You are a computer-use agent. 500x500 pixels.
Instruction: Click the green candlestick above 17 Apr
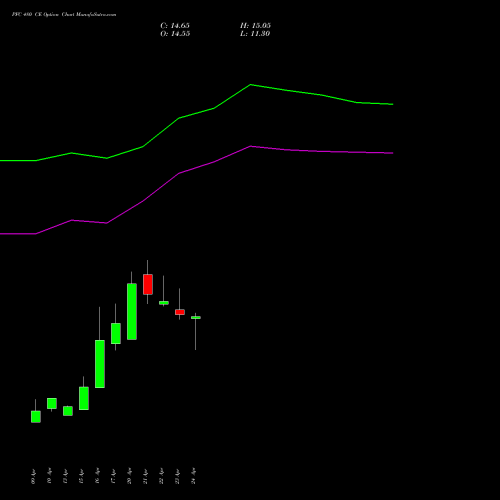click(x=116, y=333)
